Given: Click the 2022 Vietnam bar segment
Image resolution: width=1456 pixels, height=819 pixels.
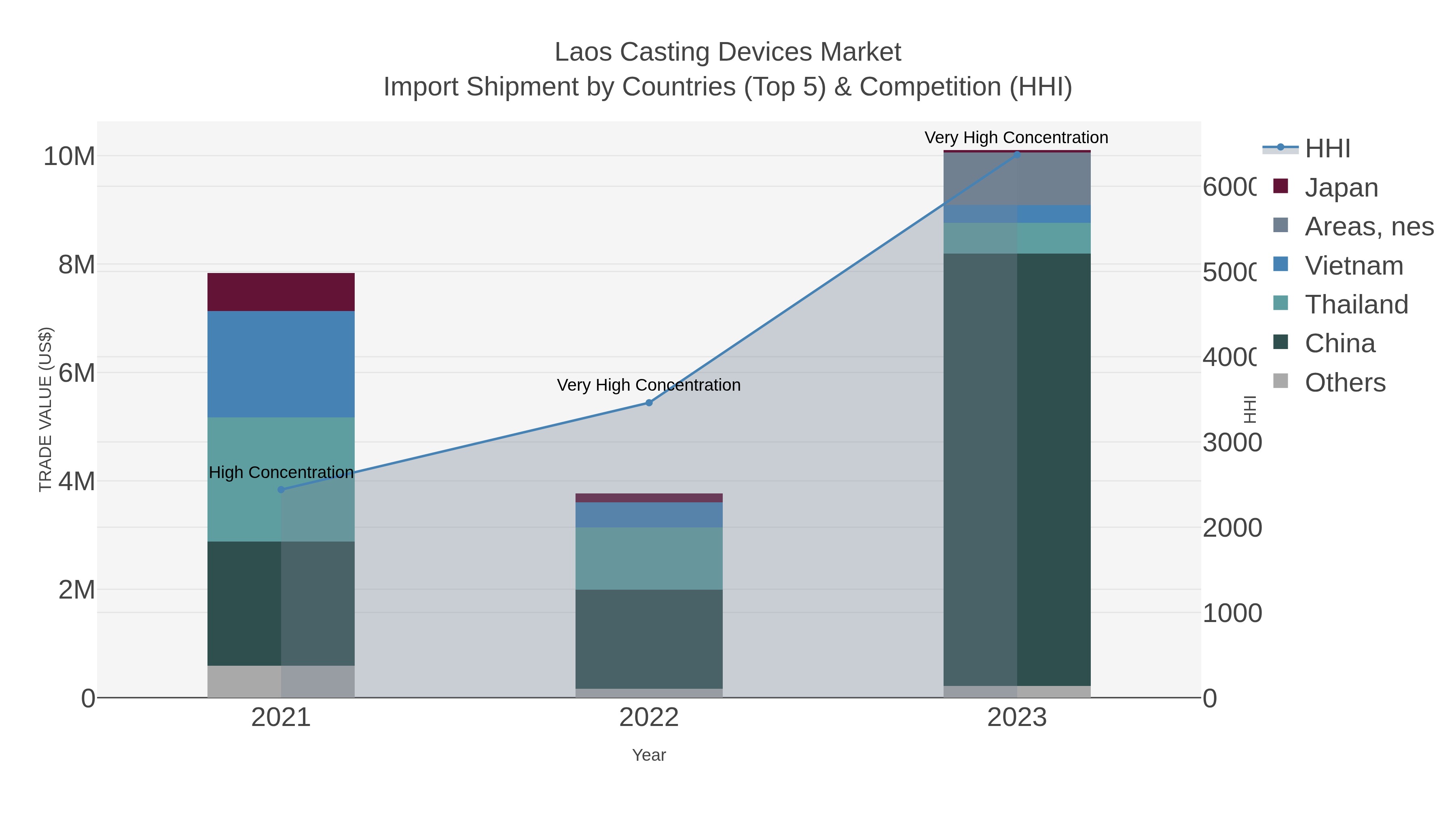Looking at the screenshot, I should tap(649, 515).
